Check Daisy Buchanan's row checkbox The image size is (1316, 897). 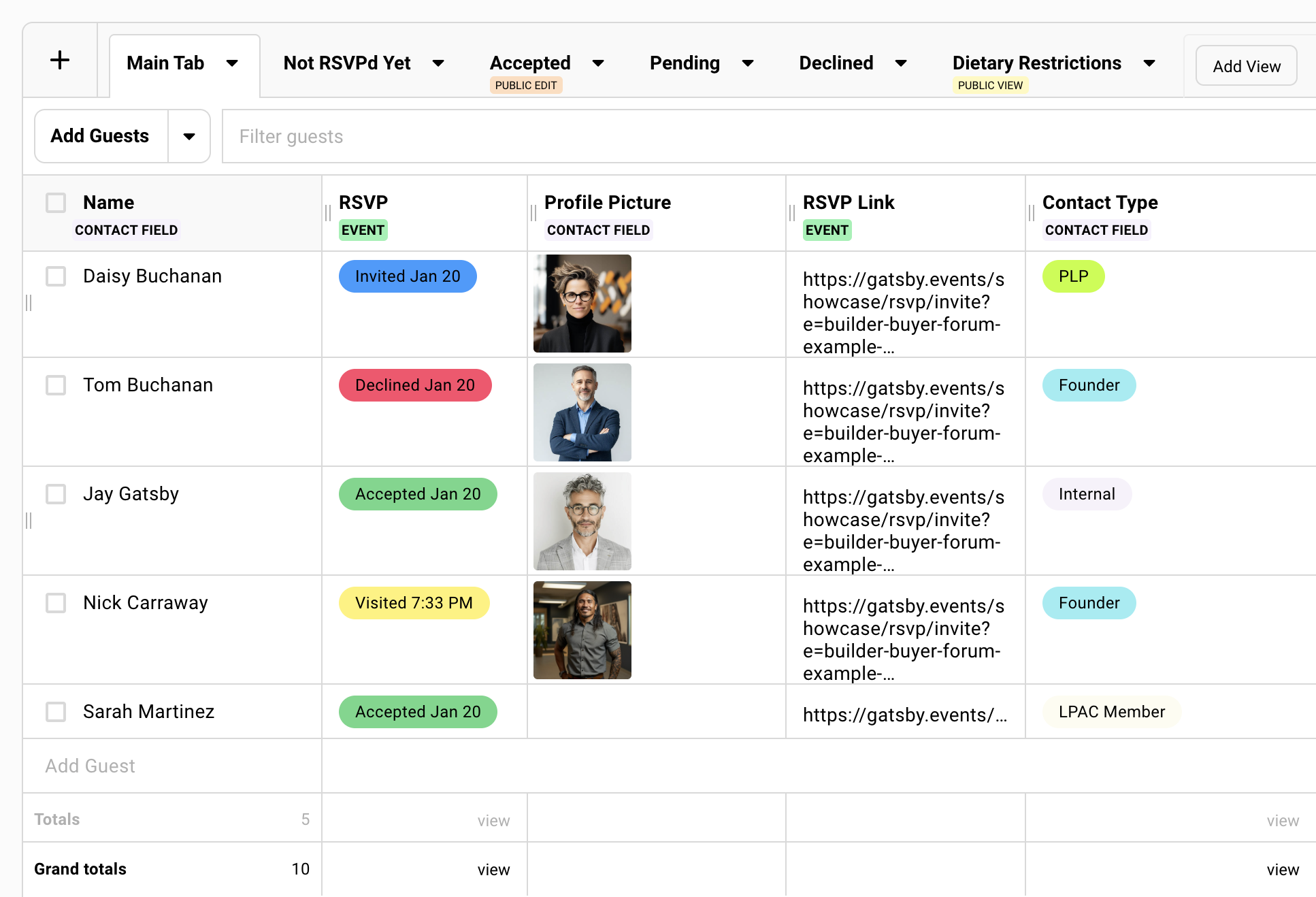(55, 276)
